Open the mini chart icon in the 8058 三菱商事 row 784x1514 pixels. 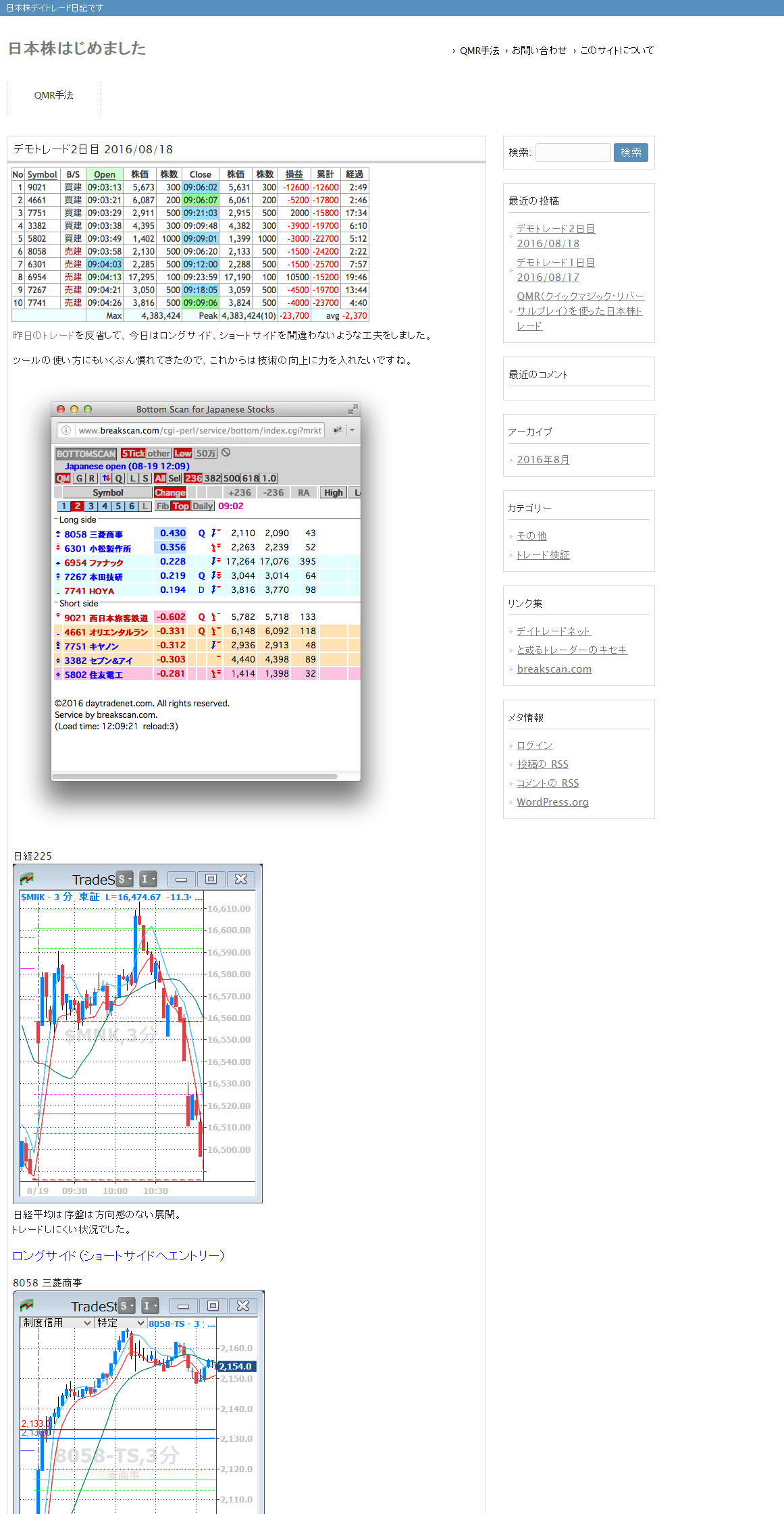click(216, 533)
